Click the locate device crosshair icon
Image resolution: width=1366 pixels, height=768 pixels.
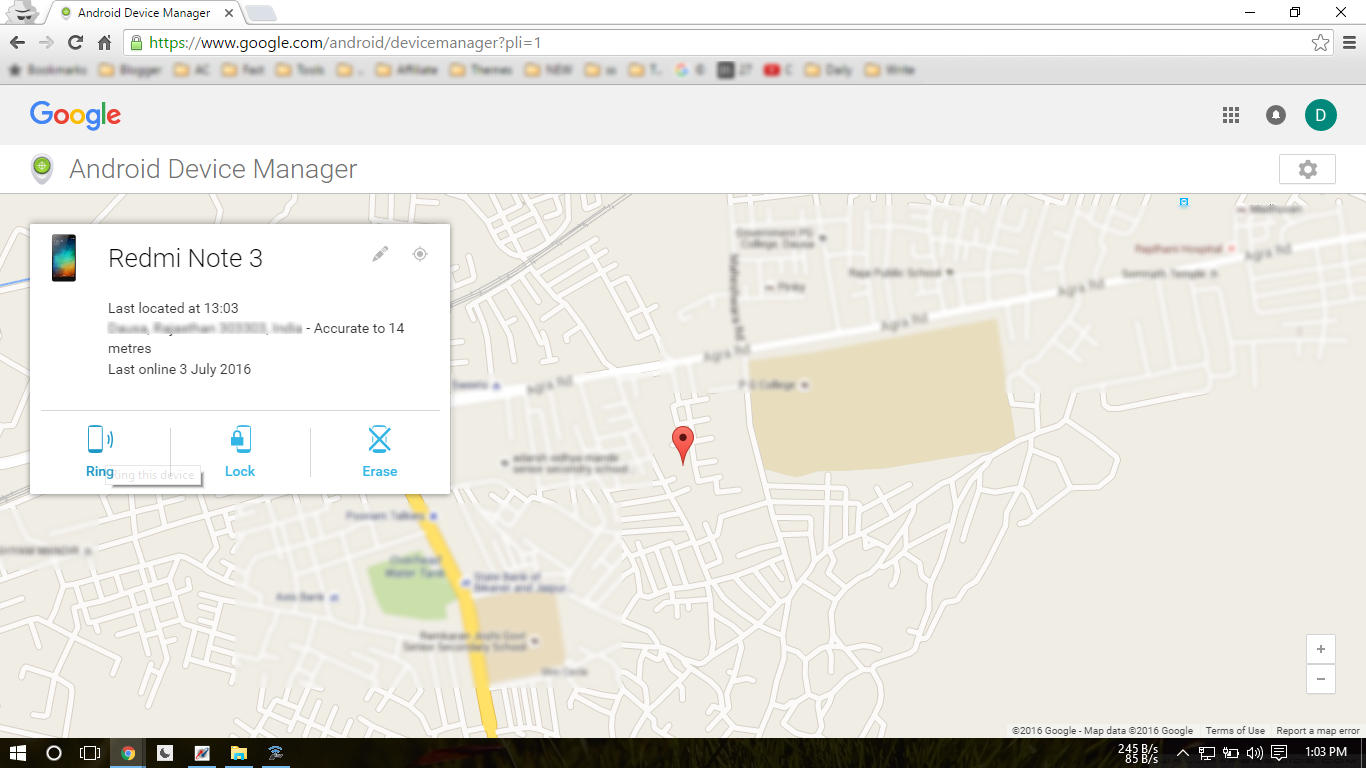(x=420, y=254)
